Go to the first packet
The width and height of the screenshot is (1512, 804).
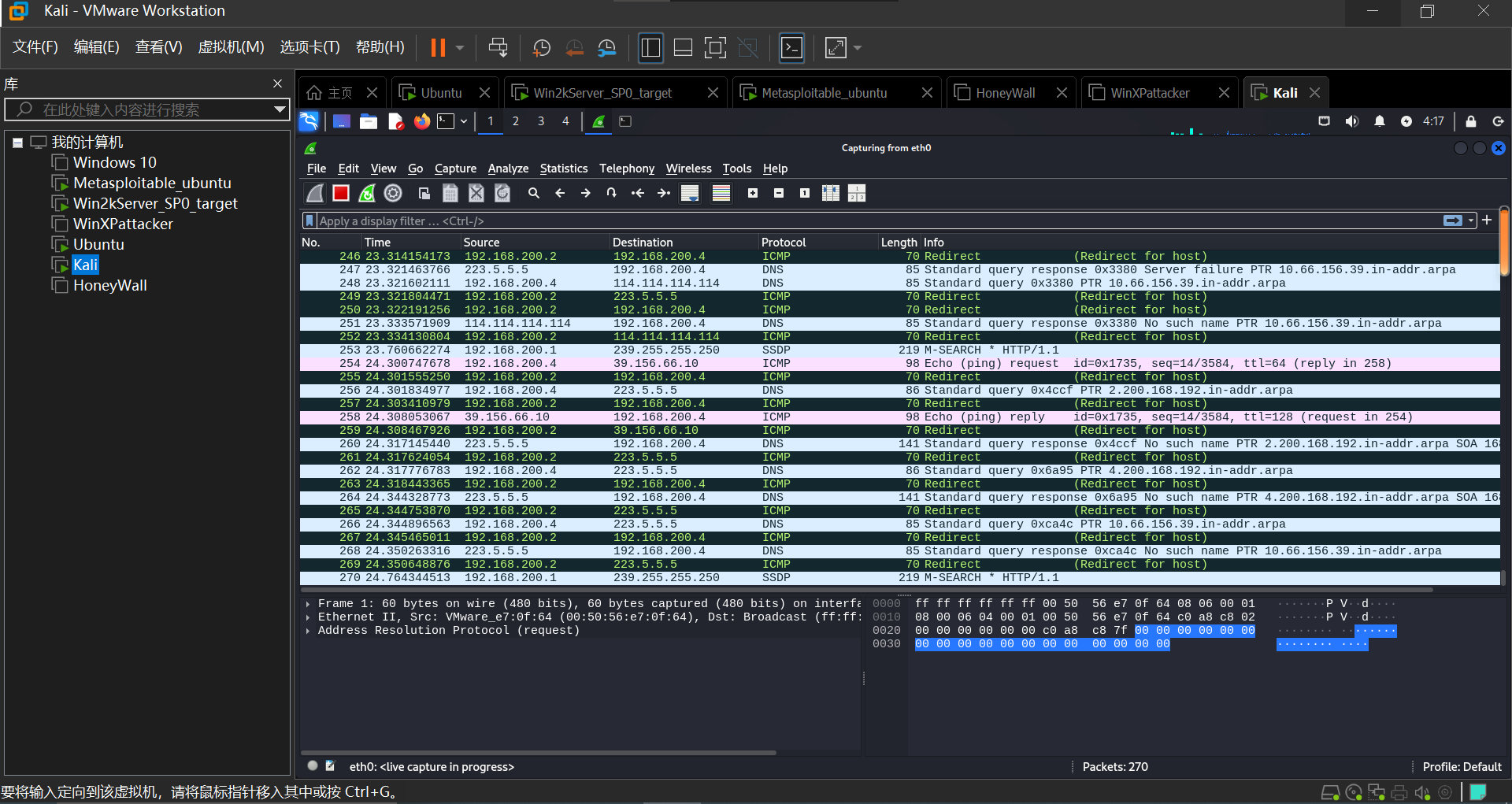[638, 193]
